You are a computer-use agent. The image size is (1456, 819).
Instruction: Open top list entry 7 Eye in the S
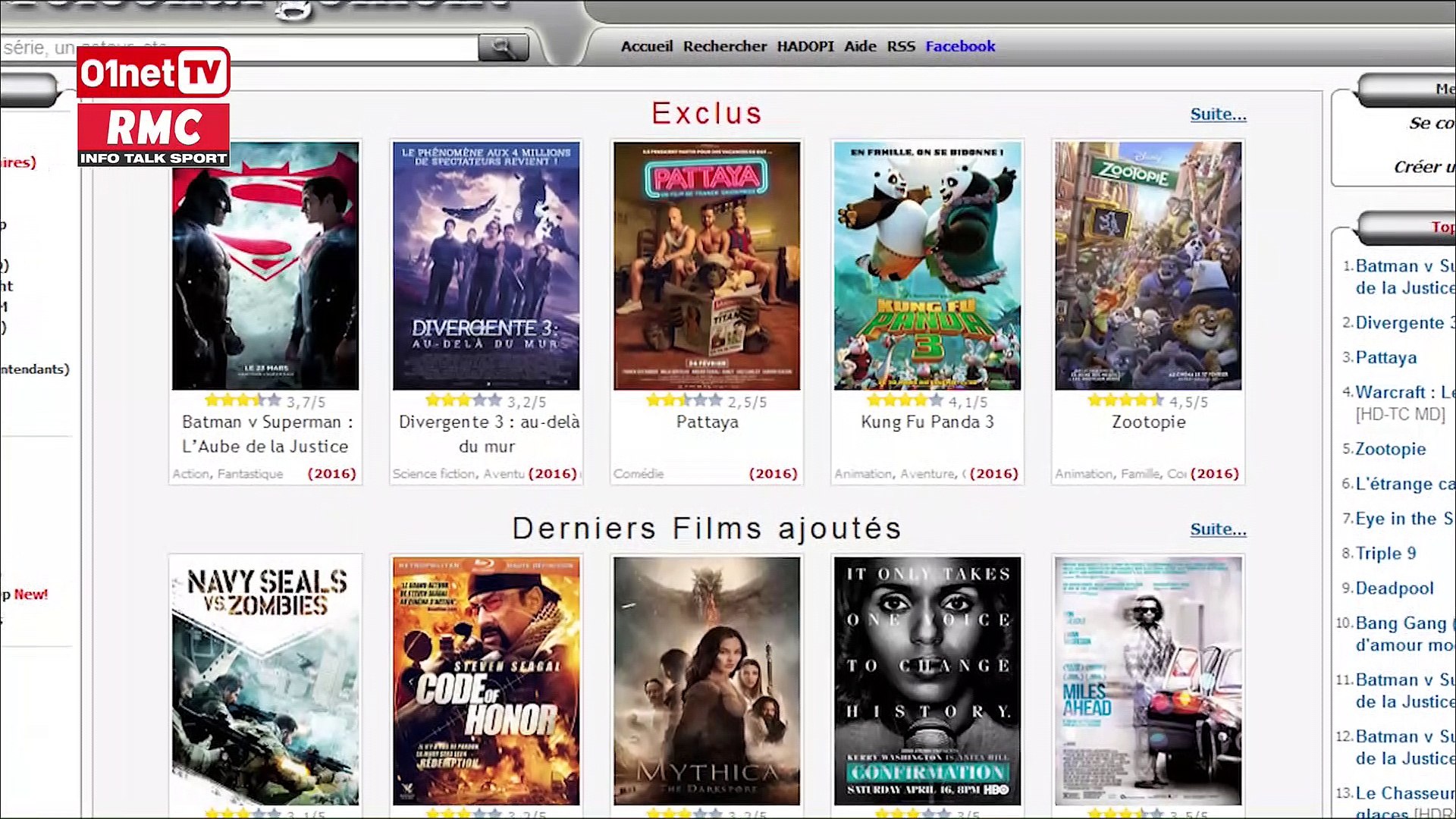pyautogui.click(x=1405, y=519)
